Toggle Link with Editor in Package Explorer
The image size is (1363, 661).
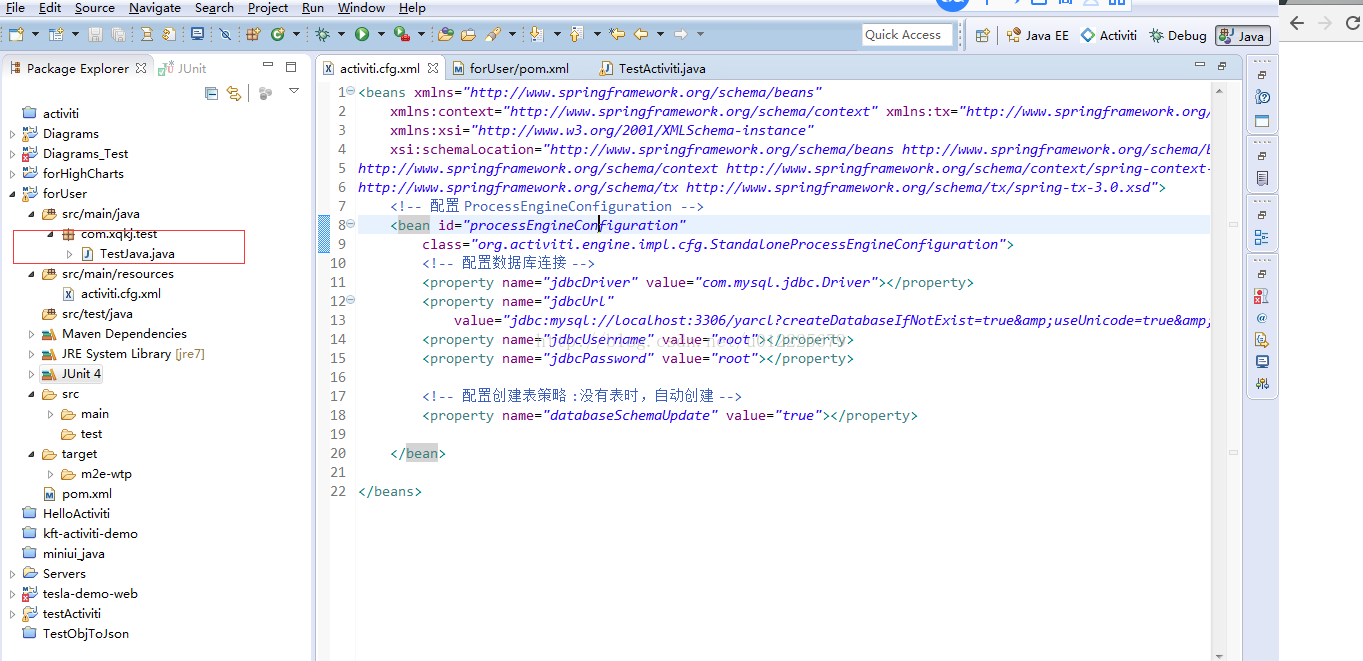pyautogui.click(x=234, y=93)
